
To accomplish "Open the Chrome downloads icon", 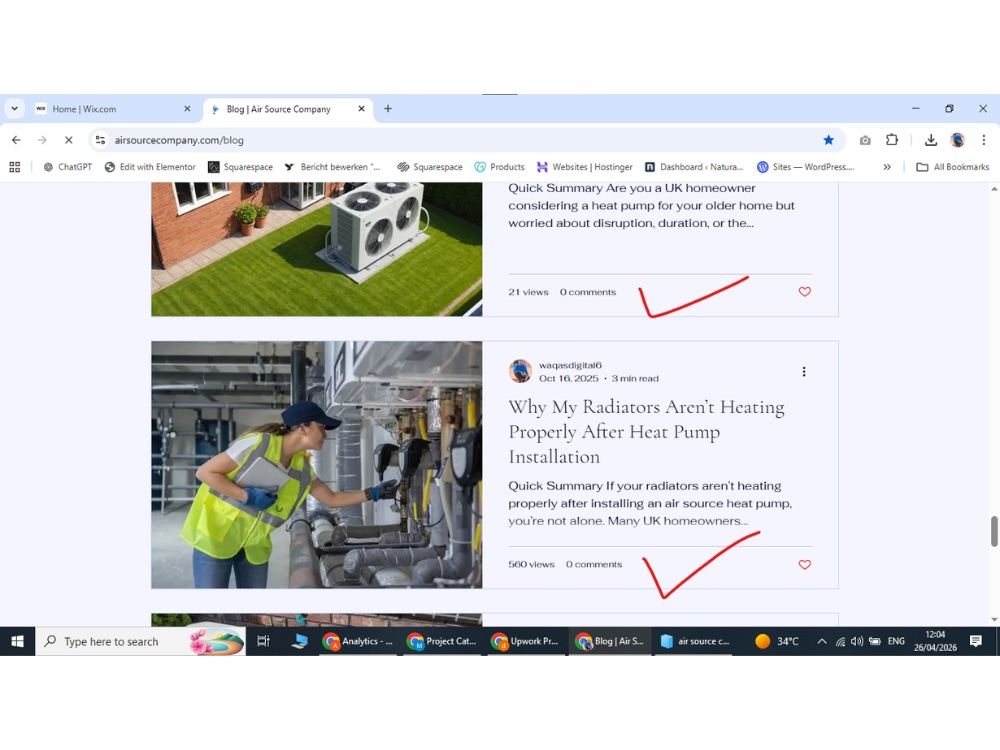I will [930, 140].
